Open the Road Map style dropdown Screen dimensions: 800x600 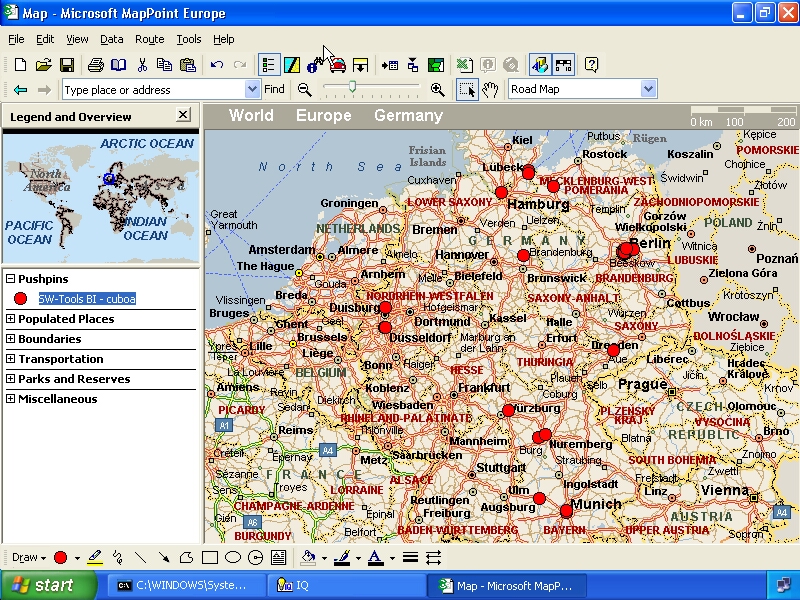pos(648,89)
